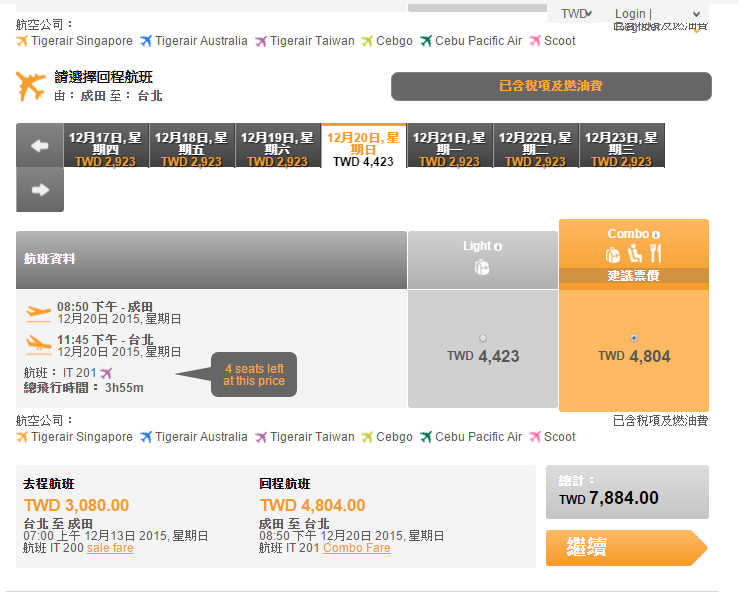Viewport: 739px width, 592px height.
Task: Click the top Tigerair Singapore legend icon
Action: [x=22, y=41]
